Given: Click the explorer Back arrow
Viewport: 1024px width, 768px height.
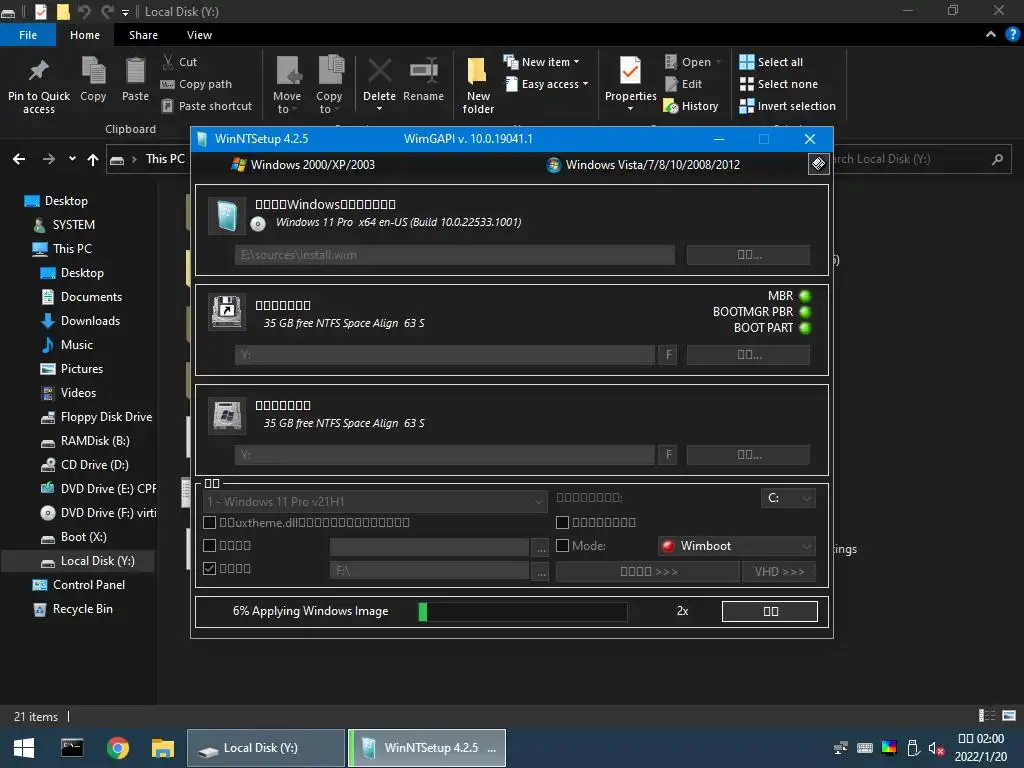Looking at the screenshot, I should click(19, 159).
